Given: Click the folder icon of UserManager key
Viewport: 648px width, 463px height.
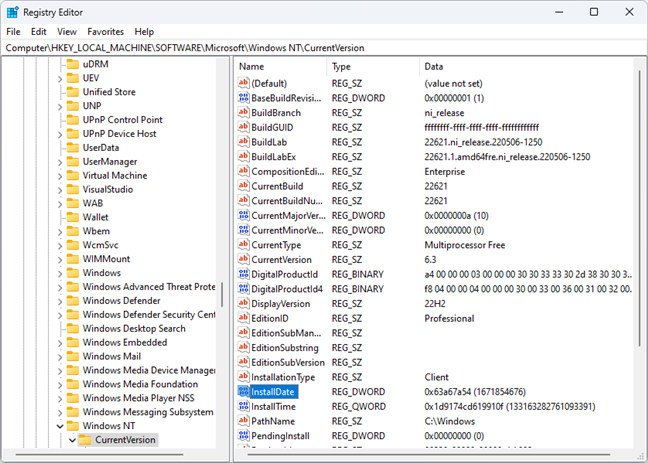Looking at the screenshot, I should pos(73,162).
